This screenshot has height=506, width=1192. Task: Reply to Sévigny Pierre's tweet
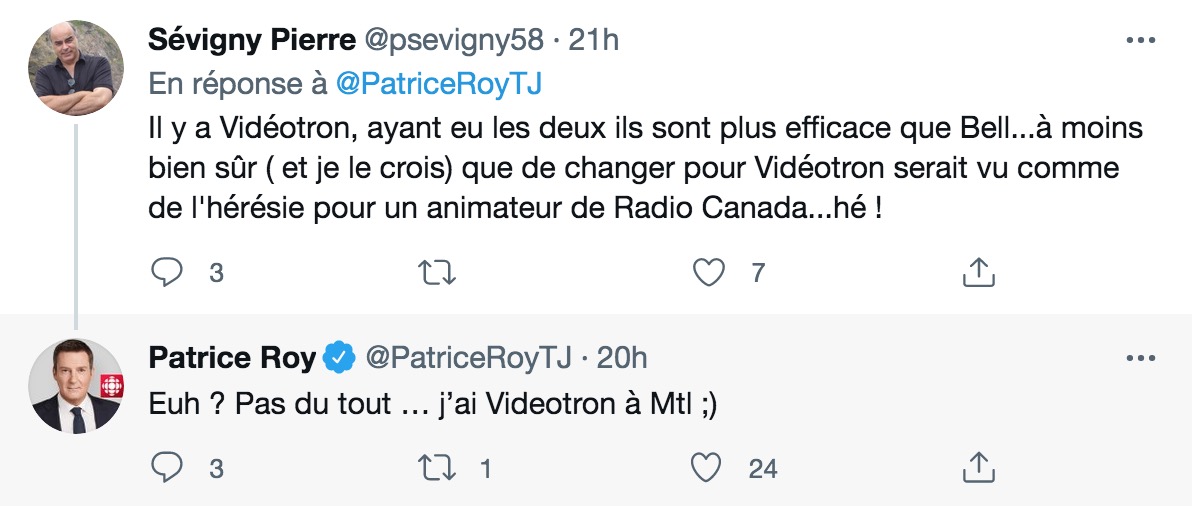(x=166, y=272)
